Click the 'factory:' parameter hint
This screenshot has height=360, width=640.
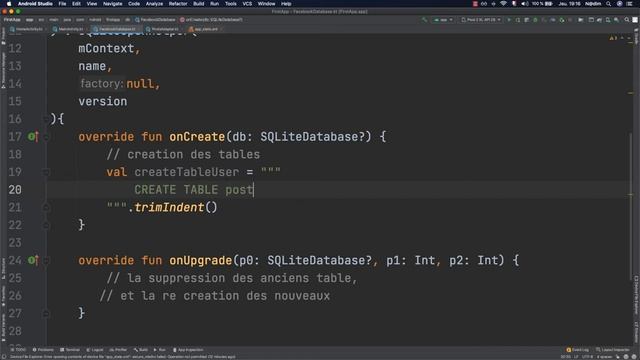(102, 84)
